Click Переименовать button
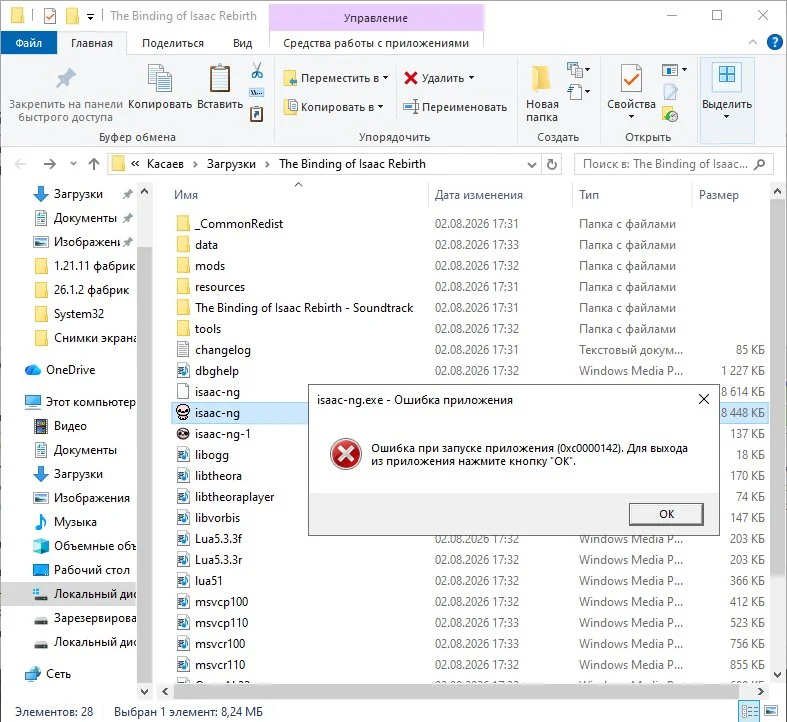 (x=456, y=107)
